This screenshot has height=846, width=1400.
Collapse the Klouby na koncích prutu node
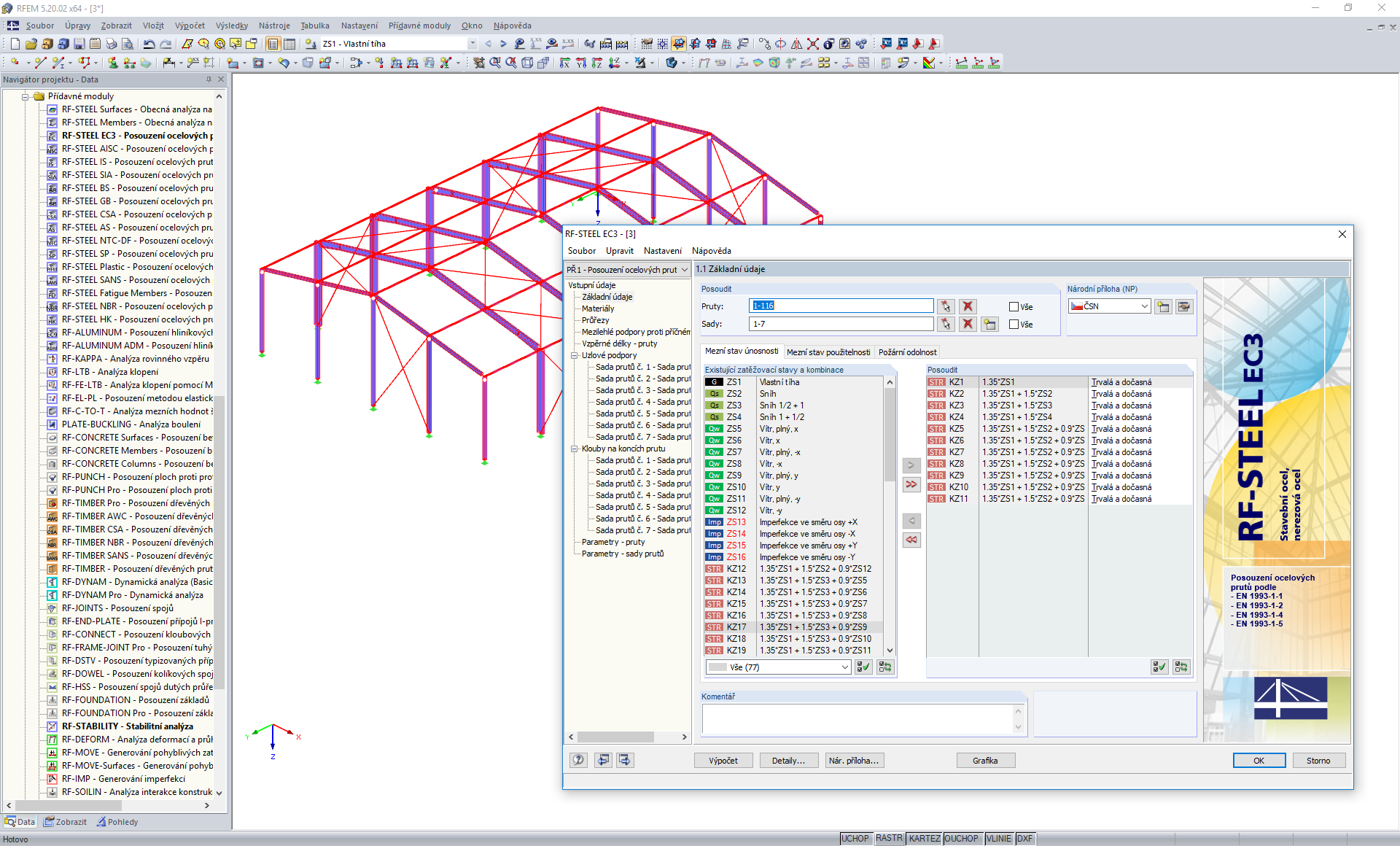575,449
